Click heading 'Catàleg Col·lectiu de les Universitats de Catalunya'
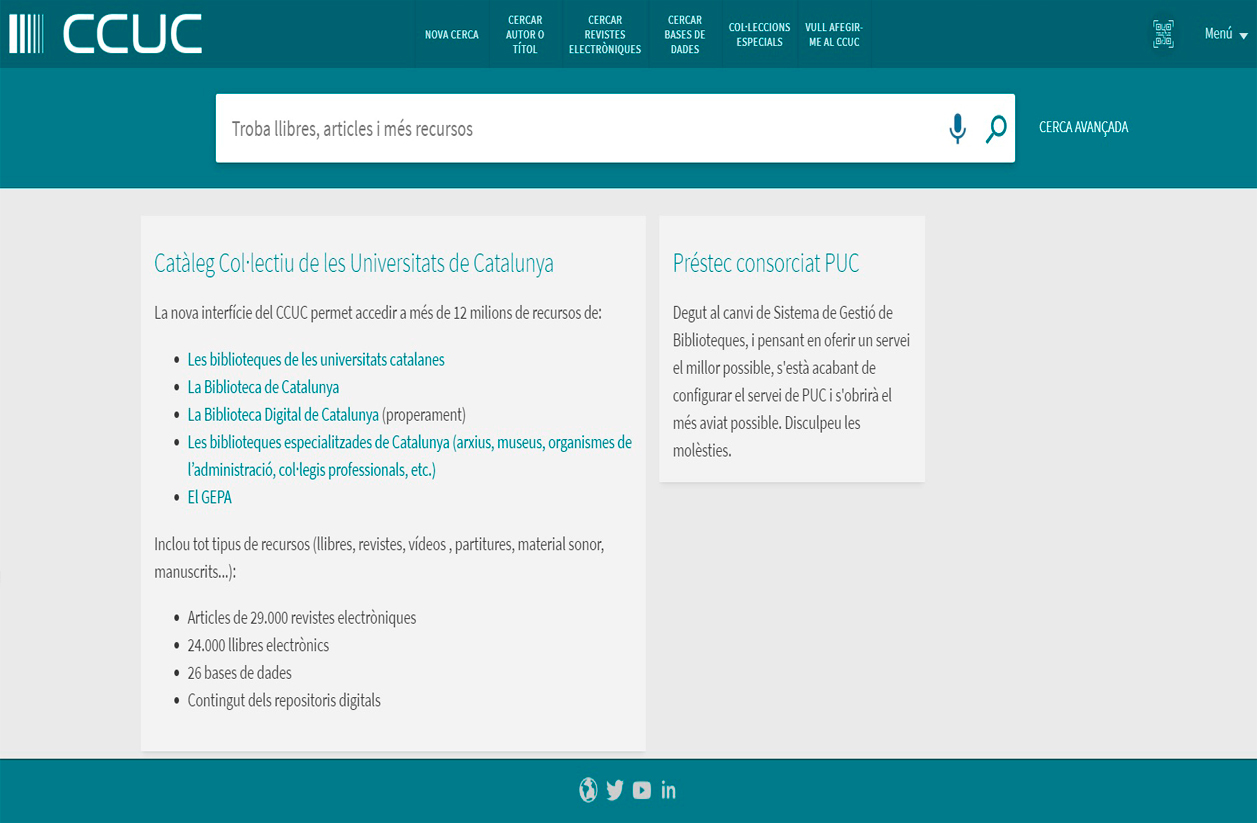Viewport: 1257px width, 823px height. pyautogui.click(x=354, y=263)
